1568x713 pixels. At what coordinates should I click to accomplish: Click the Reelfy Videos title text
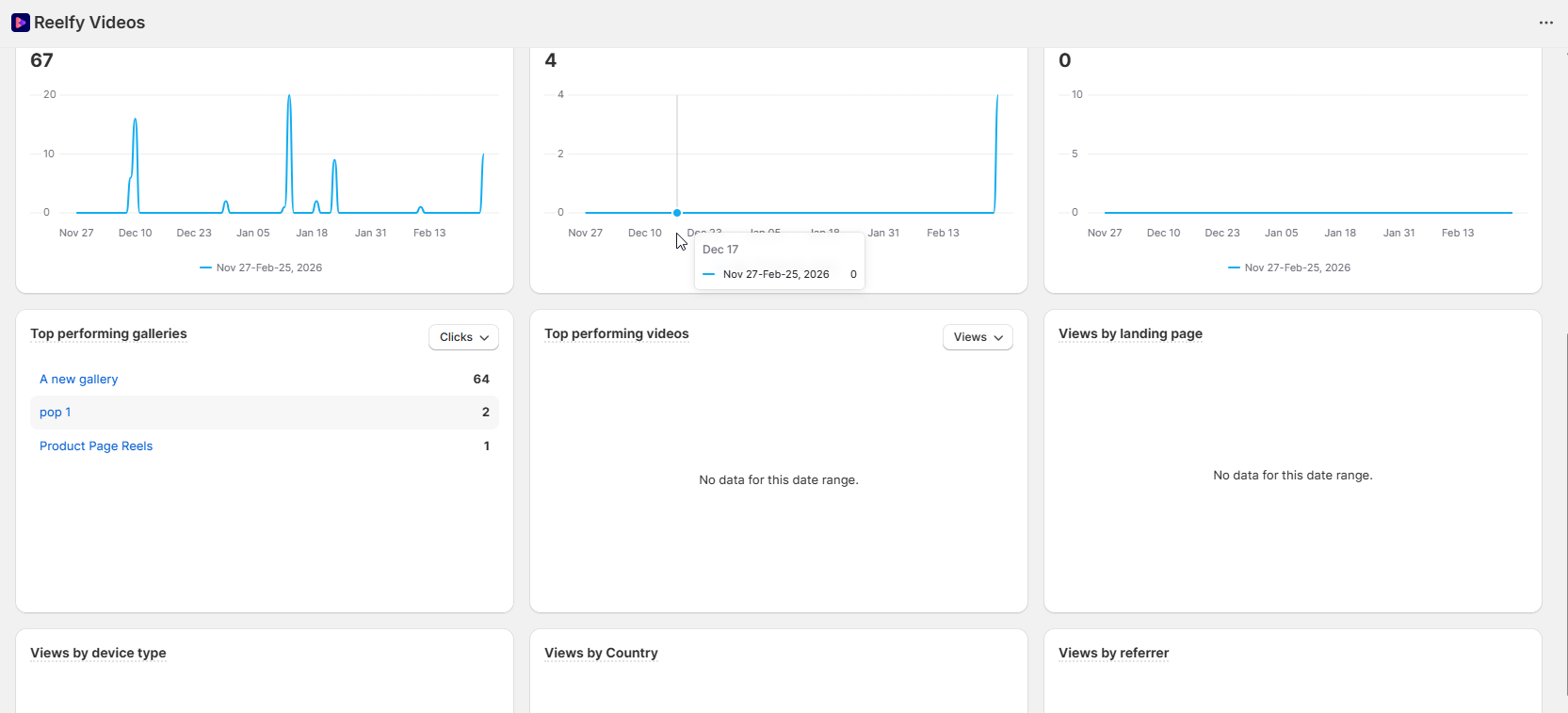click(89, 23)
